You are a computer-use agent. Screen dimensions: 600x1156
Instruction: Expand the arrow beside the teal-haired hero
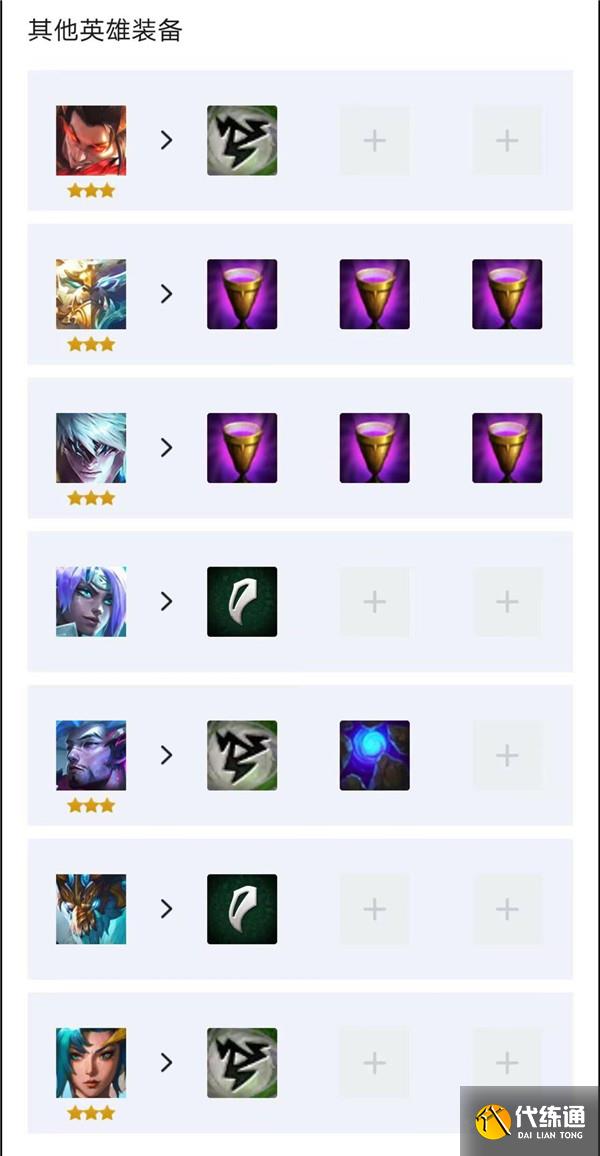[167, 1062]
